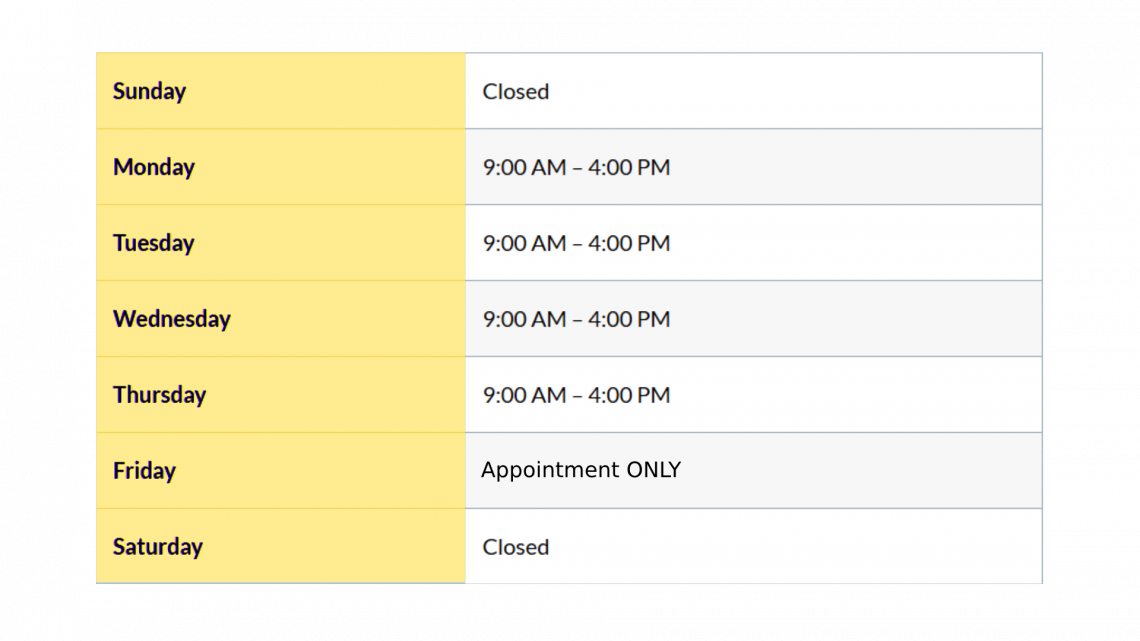Select Thursday's 4:00 PM closing time
Viewport: 1140px width, 641px height.
629,395
